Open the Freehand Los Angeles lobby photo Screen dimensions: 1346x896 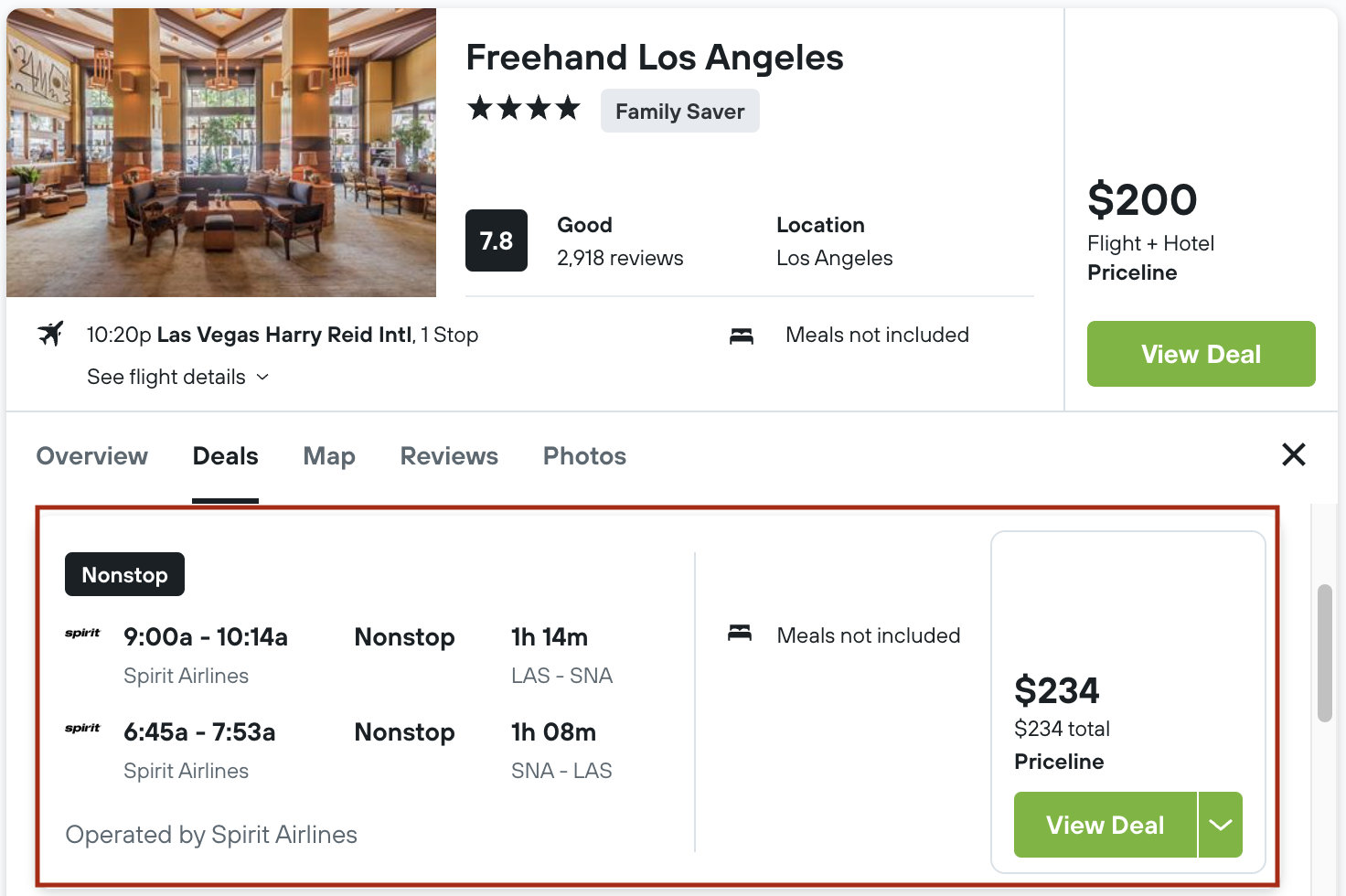pos(221,153)
